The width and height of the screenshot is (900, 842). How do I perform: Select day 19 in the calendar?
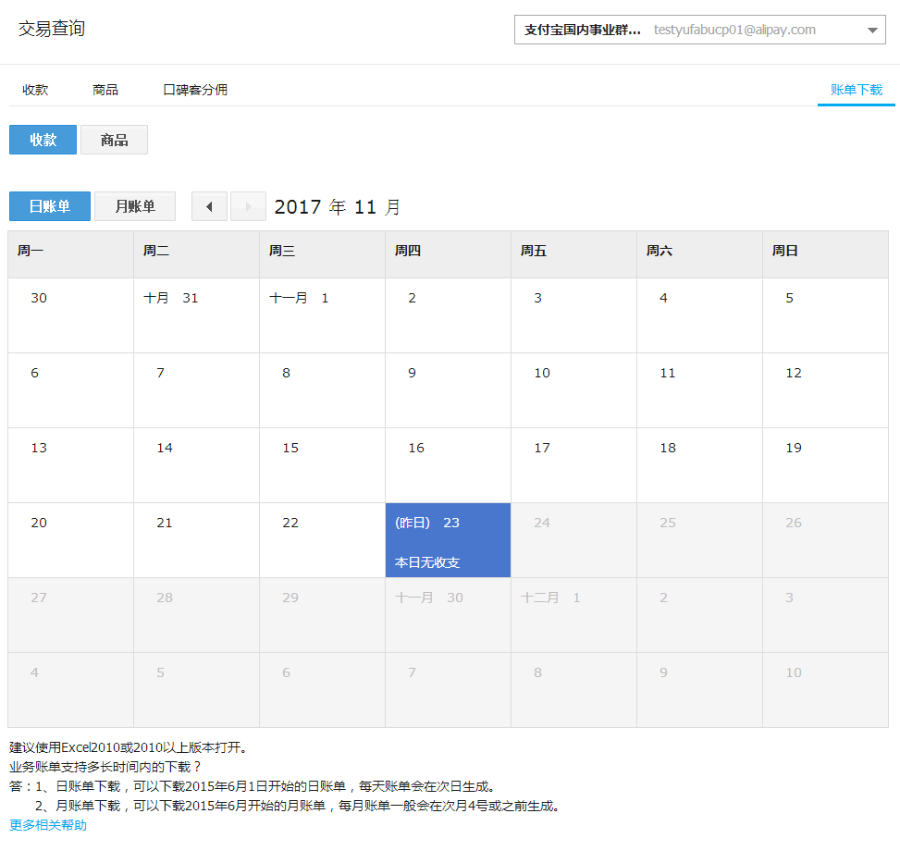[825, 465]
